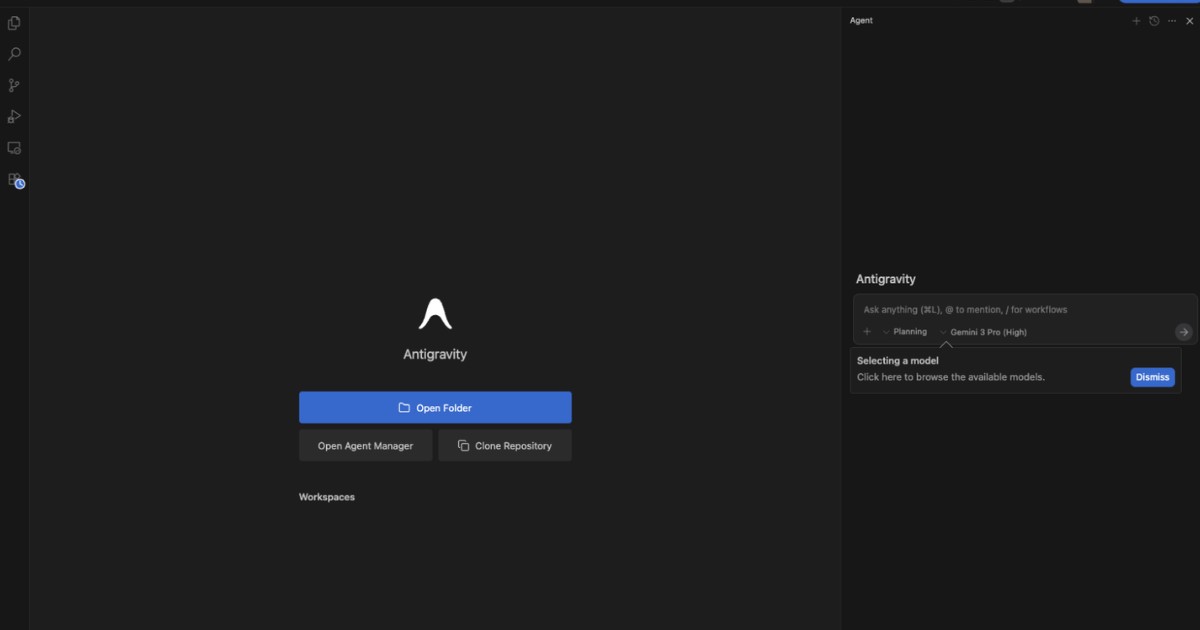This screenshot has height=630, width=1200.
Task: Start a new Agent conversation with plus icon
Action: (1136, 21)
